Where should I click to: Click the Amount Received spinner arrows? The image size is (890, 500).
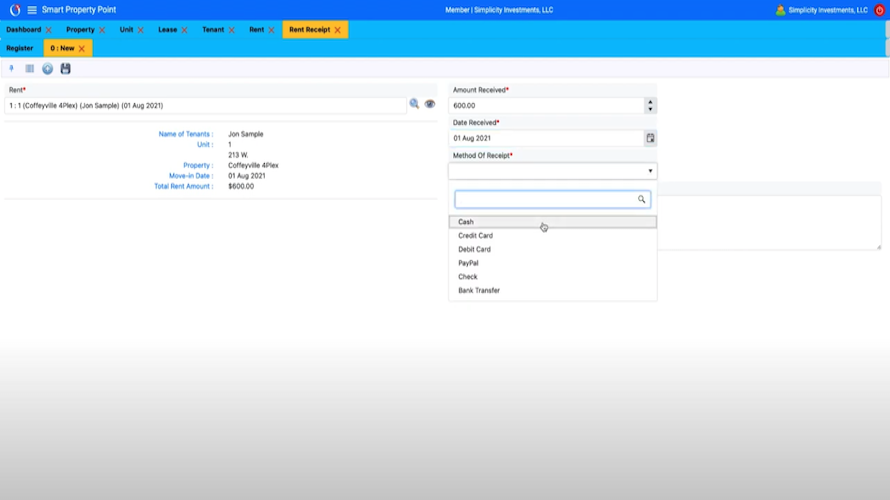click(x=650, y=105)
